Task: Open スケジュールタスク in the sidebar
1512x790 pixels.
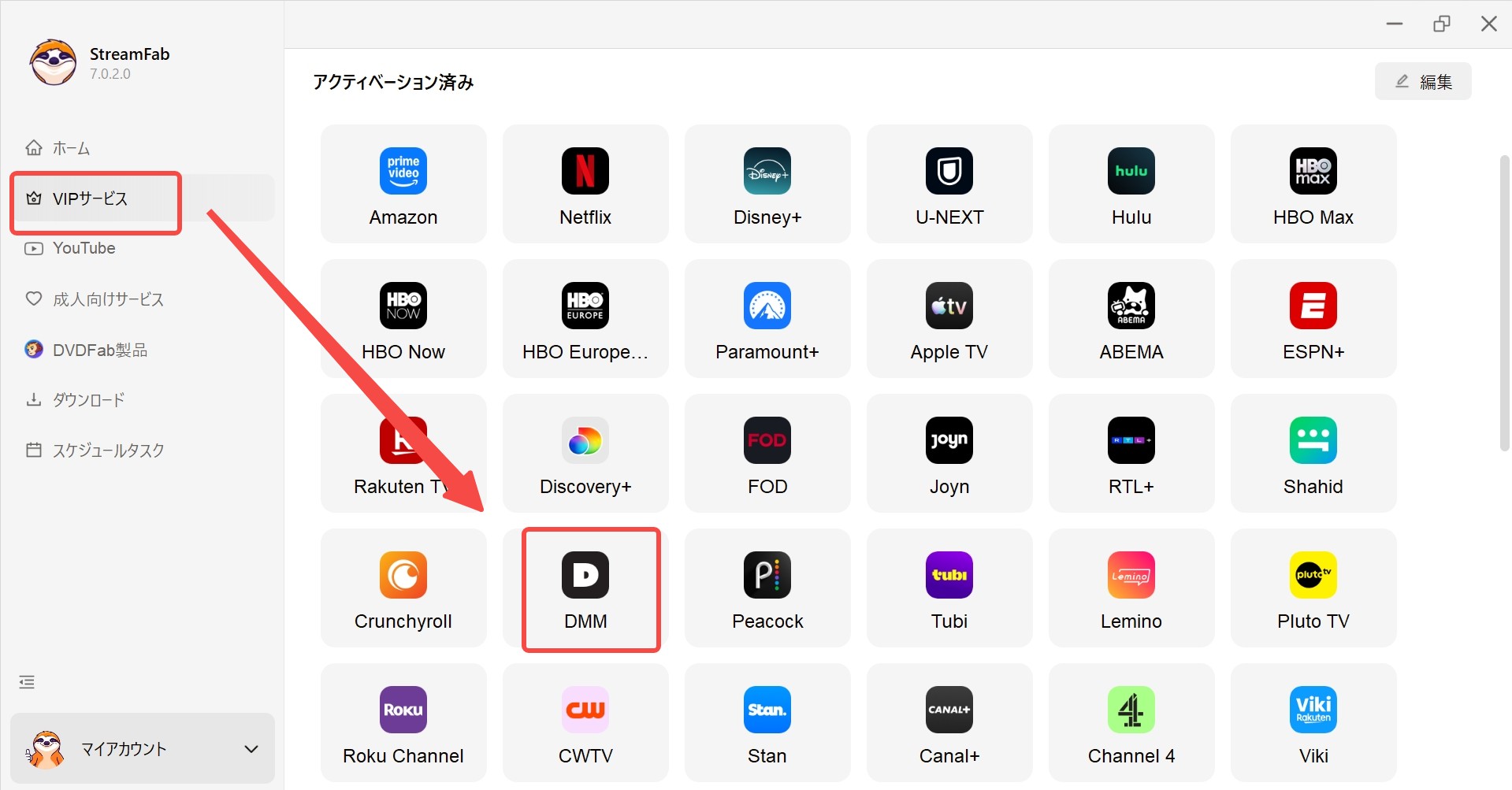Action: pyautogui.click(x=142, y=451)
